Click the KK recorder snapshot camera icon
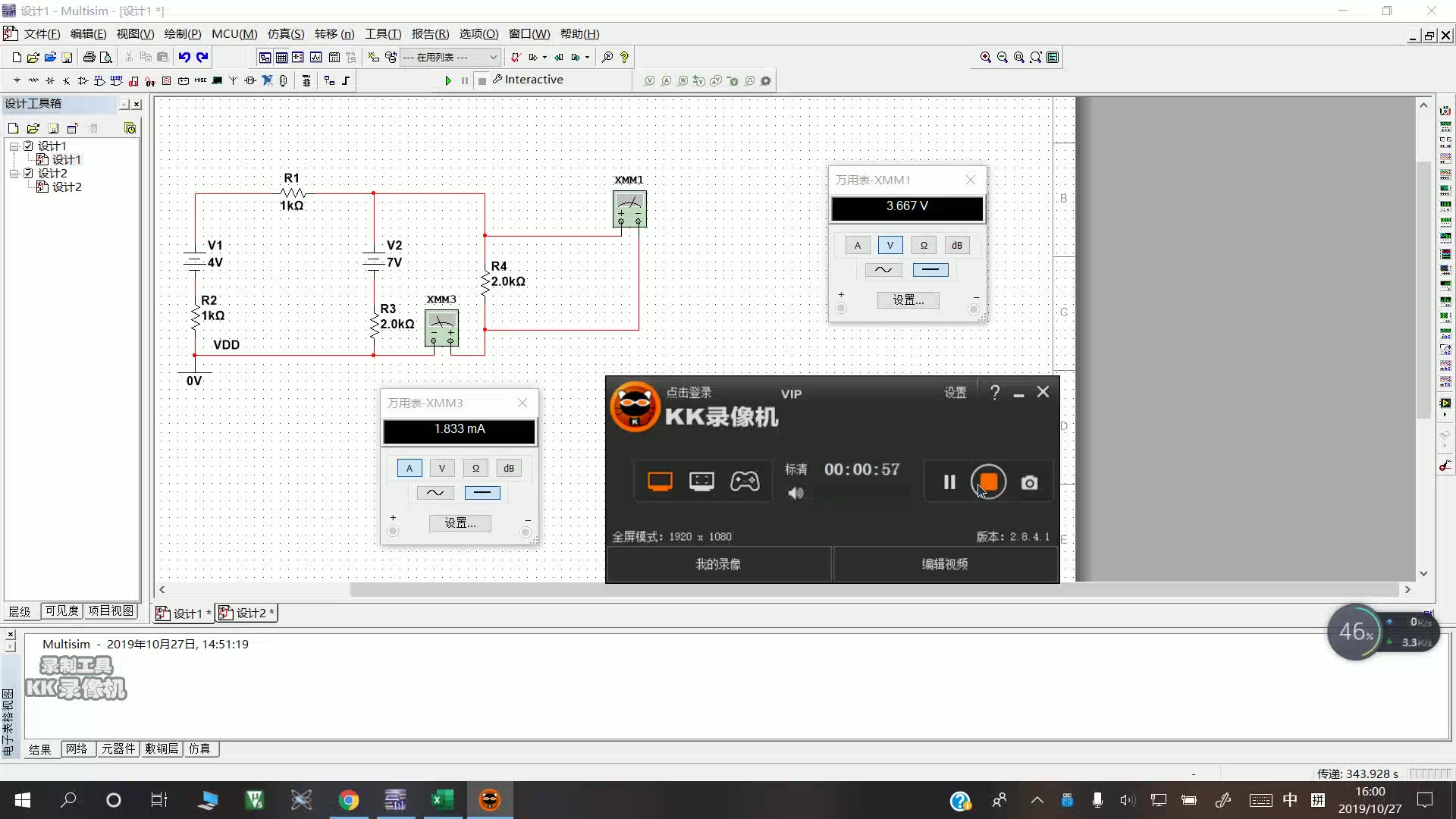 [x=1030, y=483]
